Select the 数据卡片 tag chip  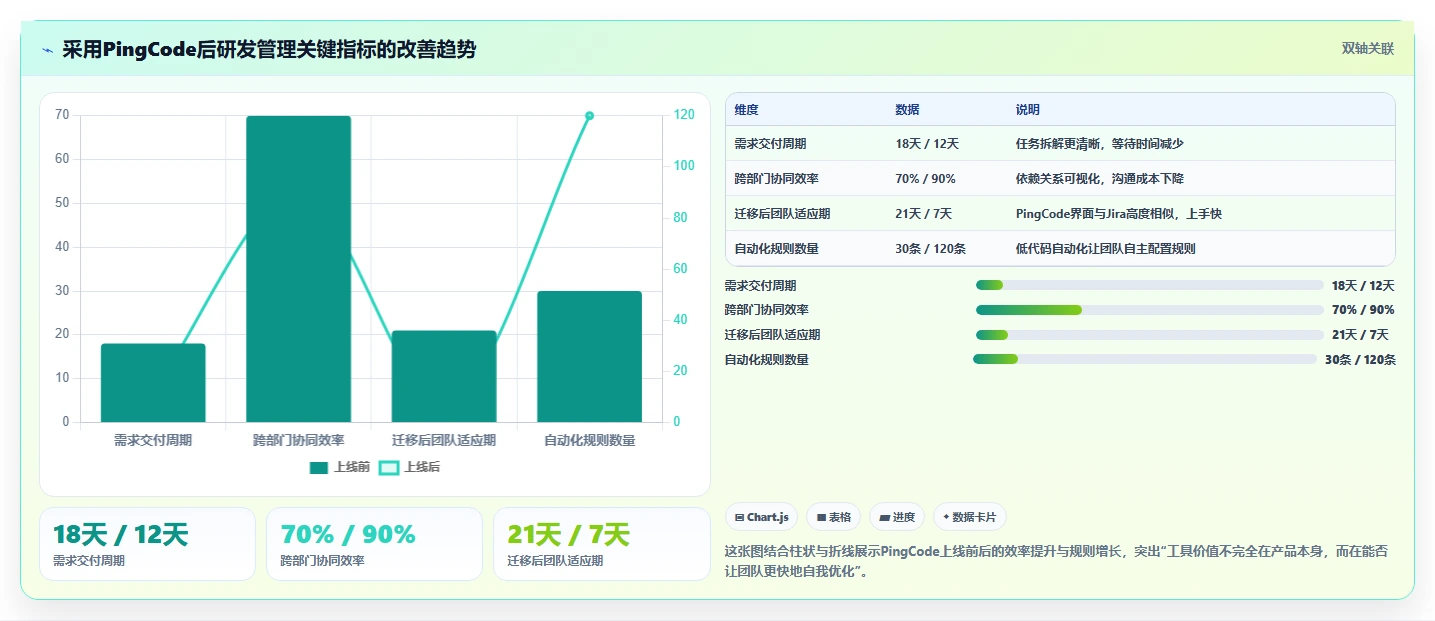(x=969, y=517)
